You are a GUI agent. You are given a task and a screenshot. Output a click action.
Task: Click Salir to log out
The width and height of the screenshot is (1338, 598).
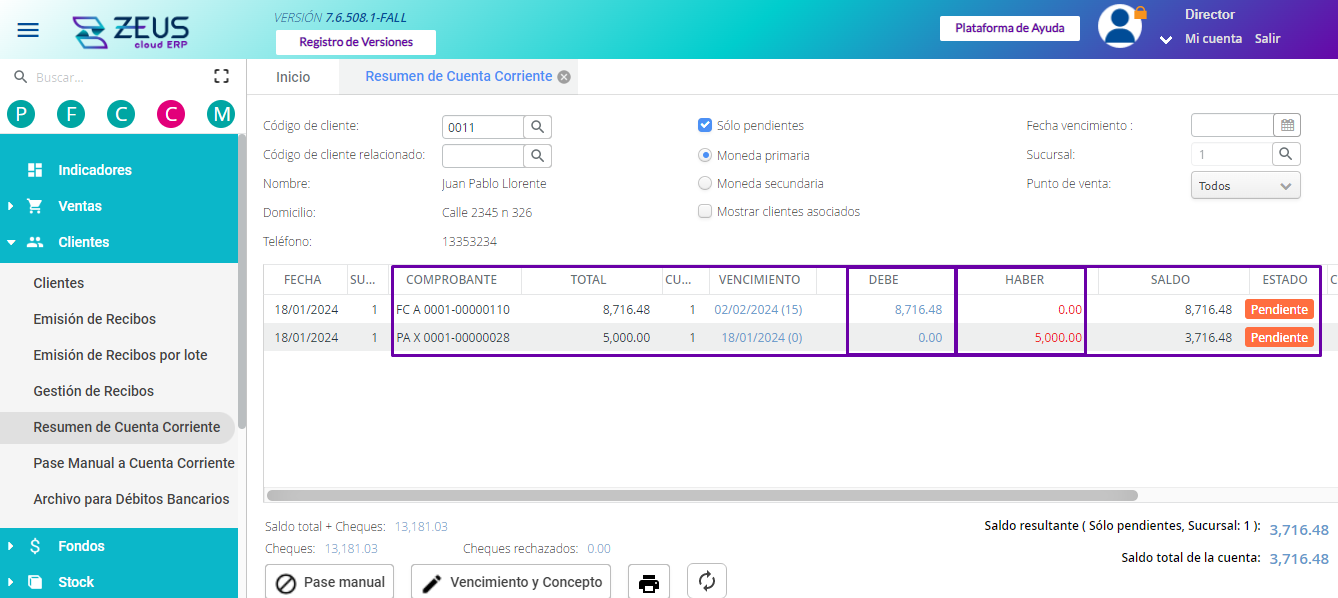click(1267, 39)
